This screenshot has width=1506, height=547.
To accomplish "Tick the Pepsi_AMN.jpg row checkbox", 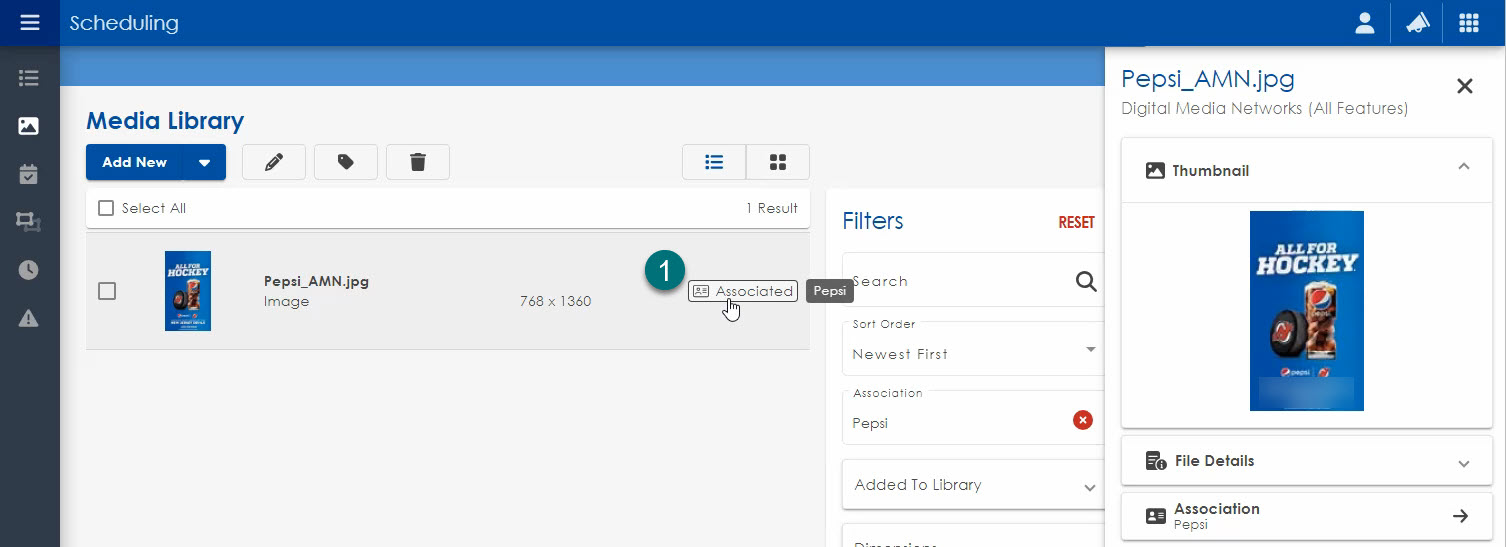I will pyautogui.click(x=107, y=291).
